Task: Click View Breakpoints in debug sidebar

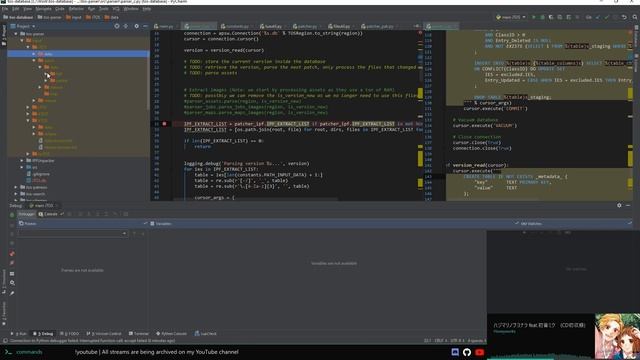Action: point(12,253)
